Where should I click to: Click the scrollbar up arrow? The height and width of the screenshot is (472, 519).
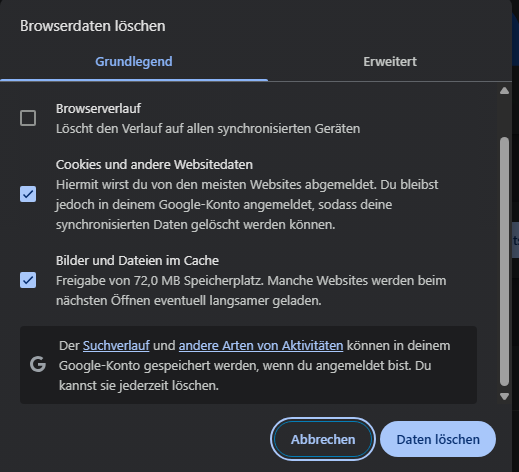click(x=504, y=91)
